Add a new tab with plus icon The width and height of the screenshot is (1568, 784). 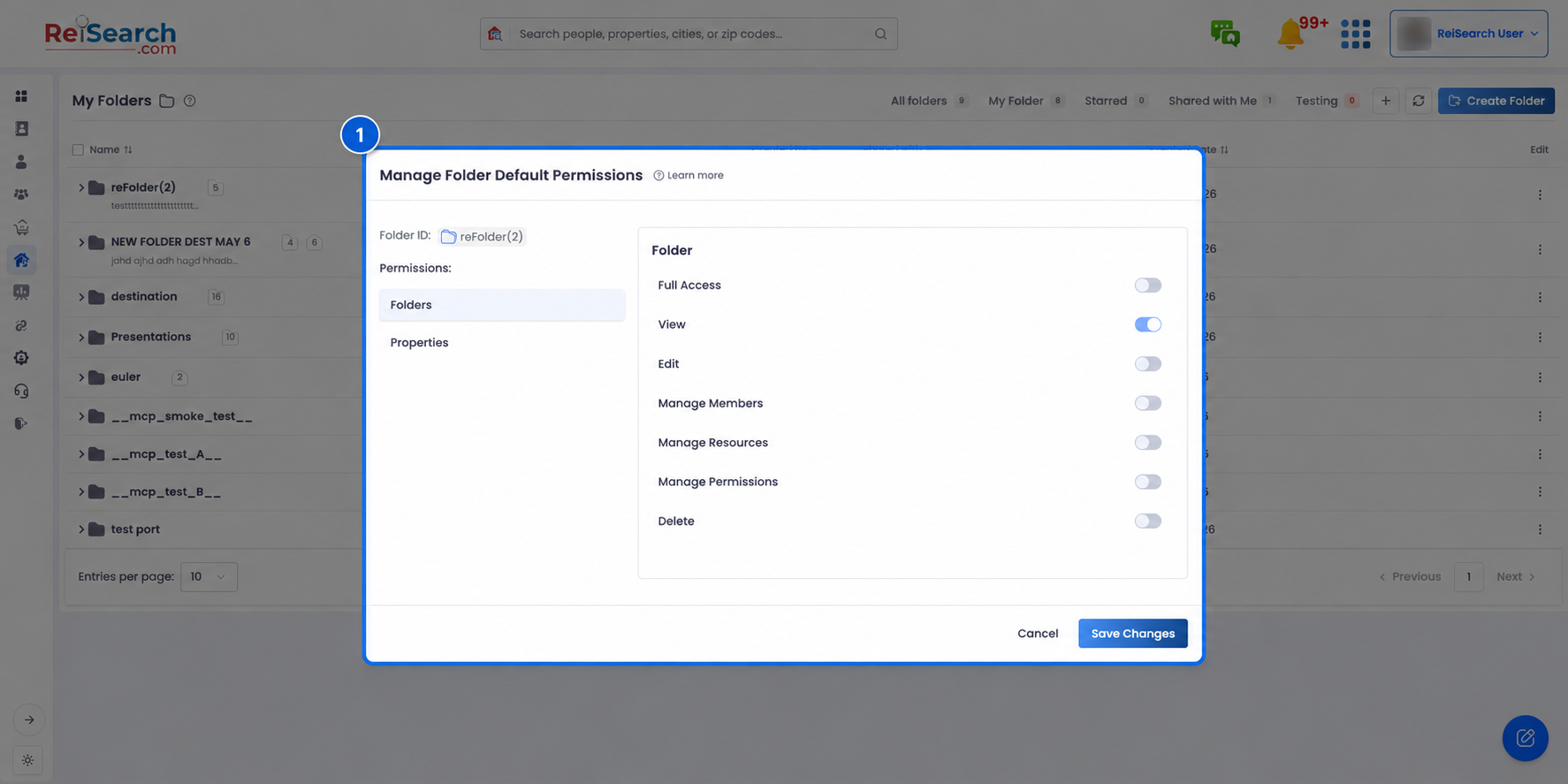[x=1385, y=101]
